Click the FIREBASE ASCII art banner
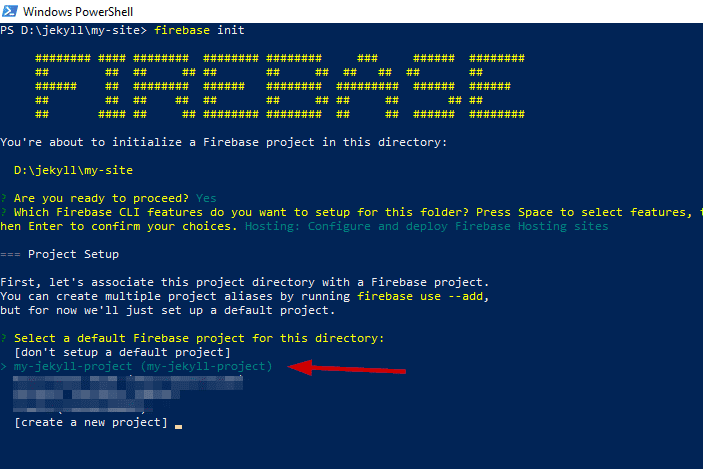The width and height of the screenshot is (703, 469). pyautogui.click(x=280, y=86)
